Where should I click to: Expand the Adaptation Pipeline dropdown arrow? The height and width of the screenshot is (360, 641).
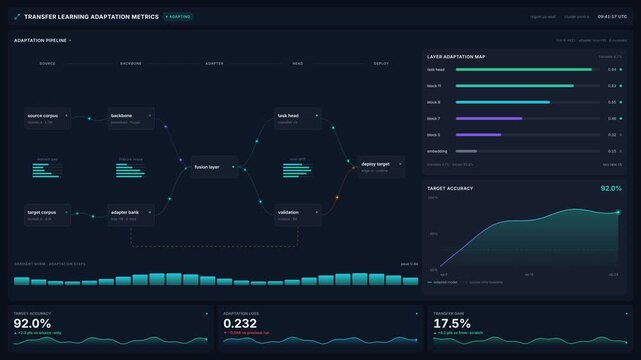pos(70,40)
